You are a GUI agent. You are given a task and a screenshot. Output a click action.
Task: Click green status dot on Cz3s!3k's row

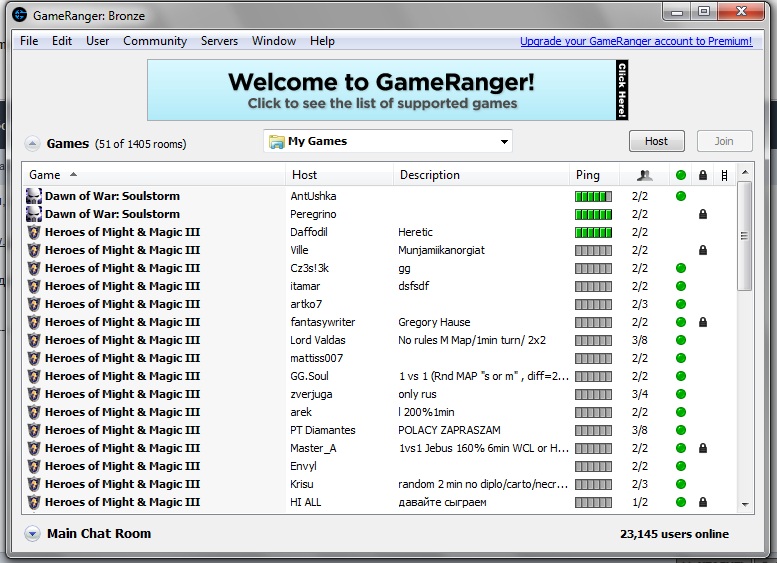point(681,268)
